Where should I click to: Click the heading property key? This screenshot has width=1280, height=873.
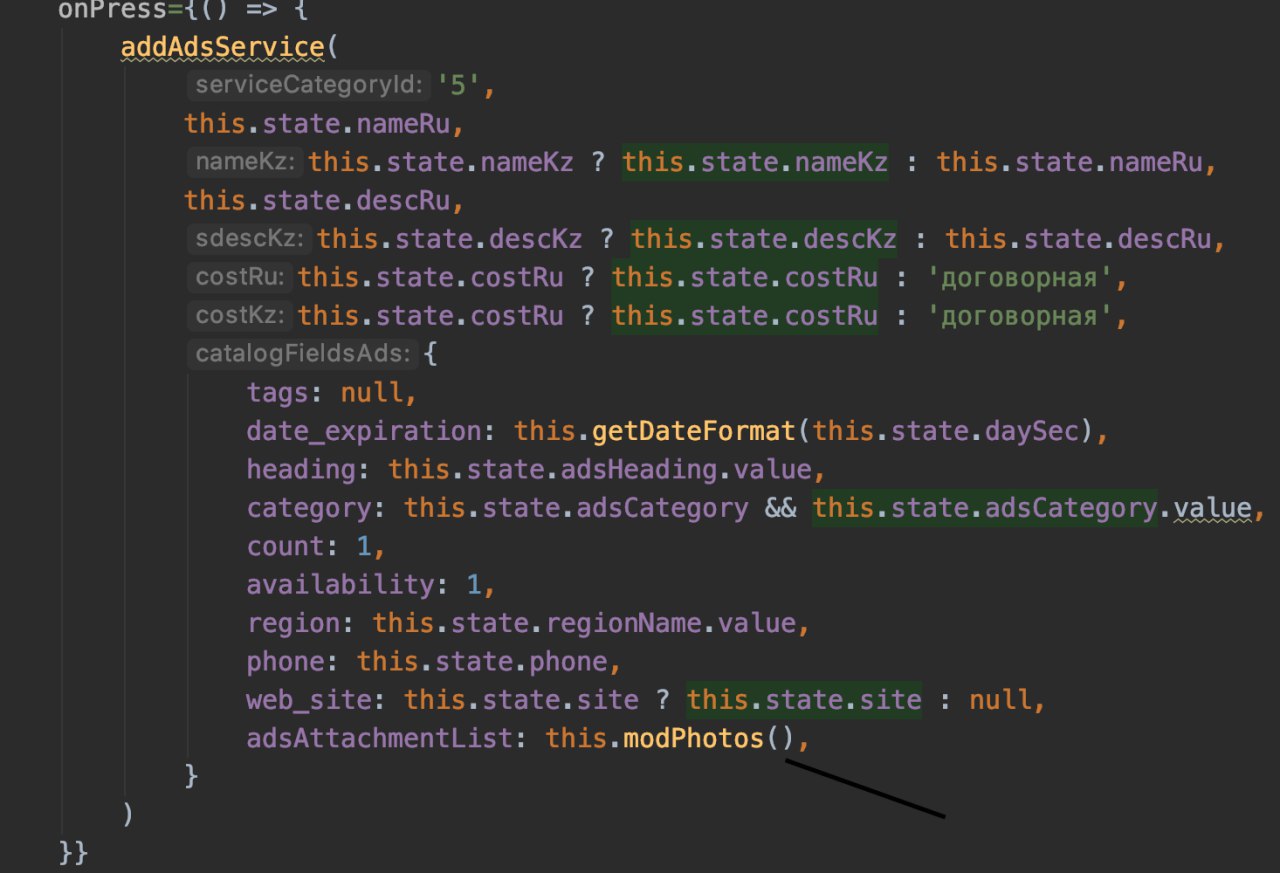tap(302, 470)
